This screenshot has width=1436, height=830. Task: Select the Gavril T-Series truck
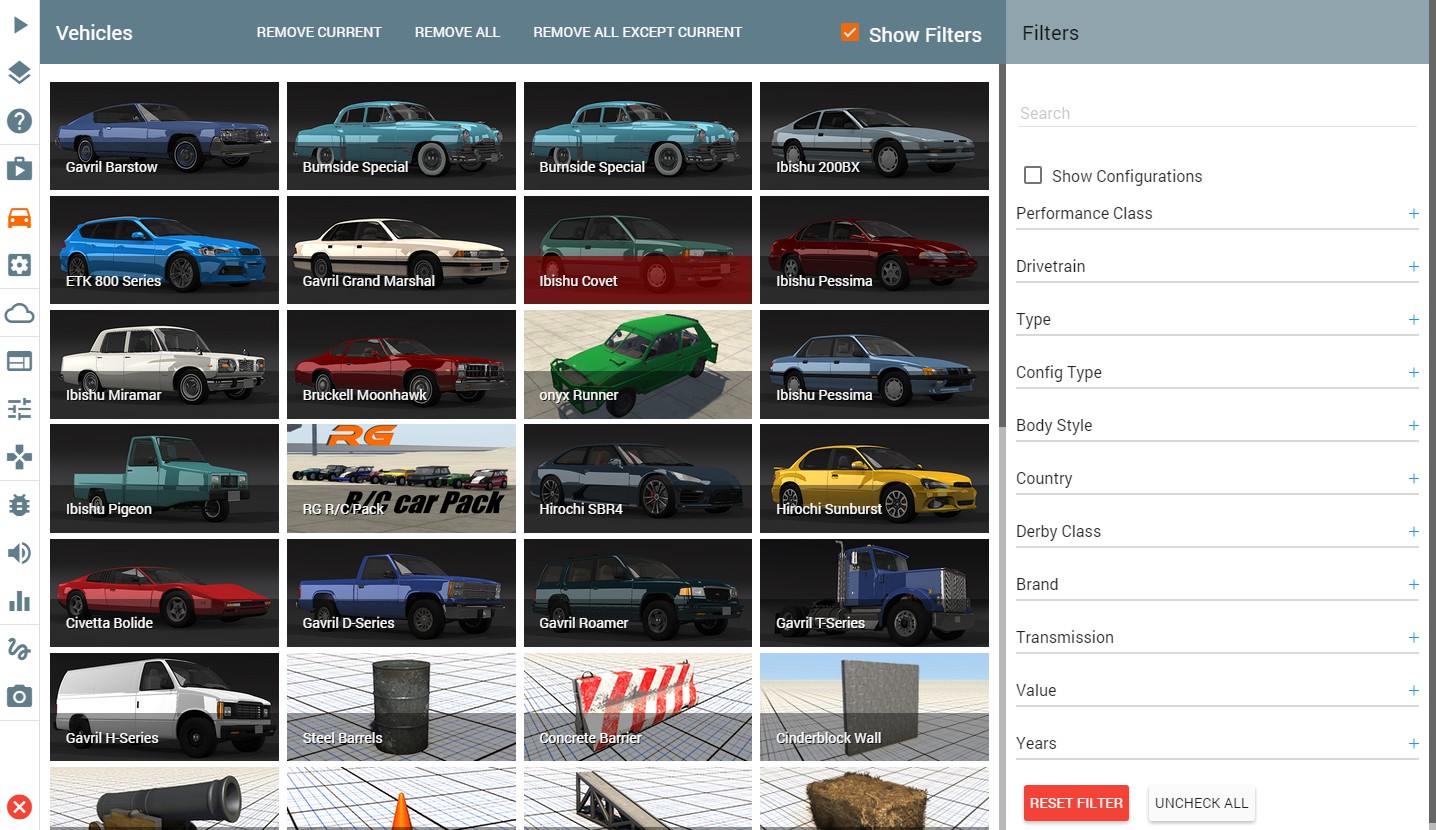click(874, 593)
